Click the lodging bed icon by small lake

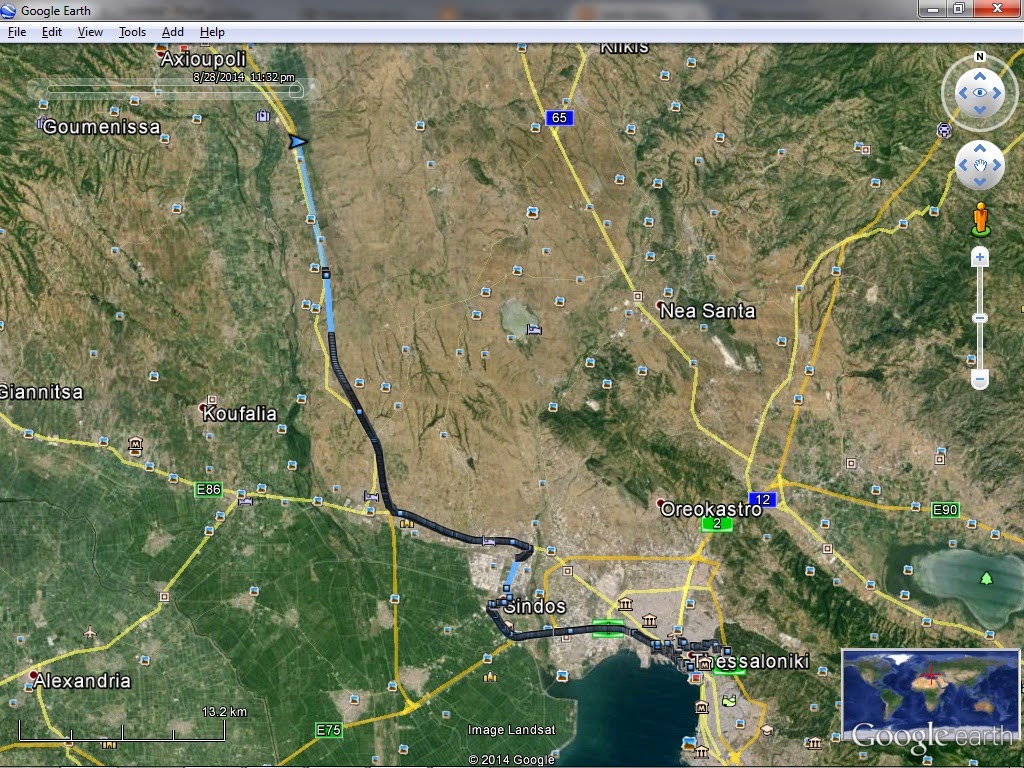534,329
